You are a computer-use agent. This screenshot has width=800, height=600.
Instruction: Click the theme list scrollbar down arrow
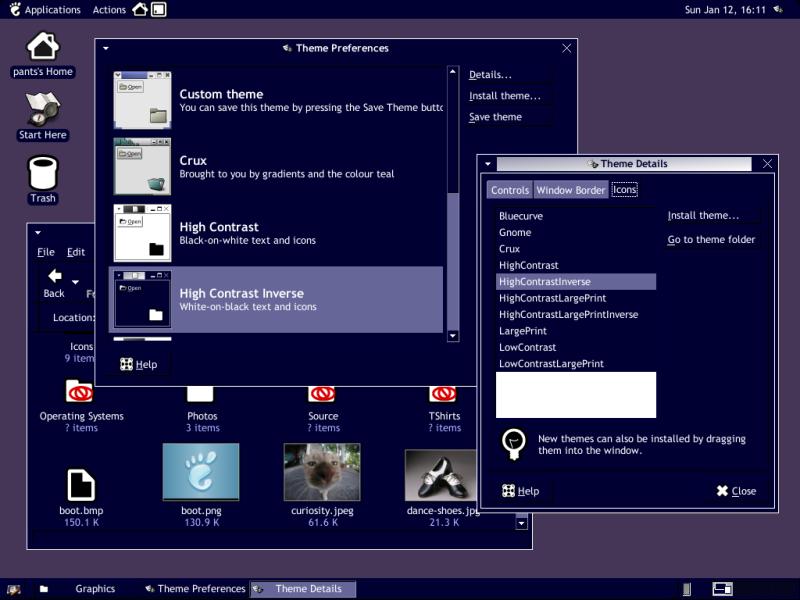click(453, 336)
